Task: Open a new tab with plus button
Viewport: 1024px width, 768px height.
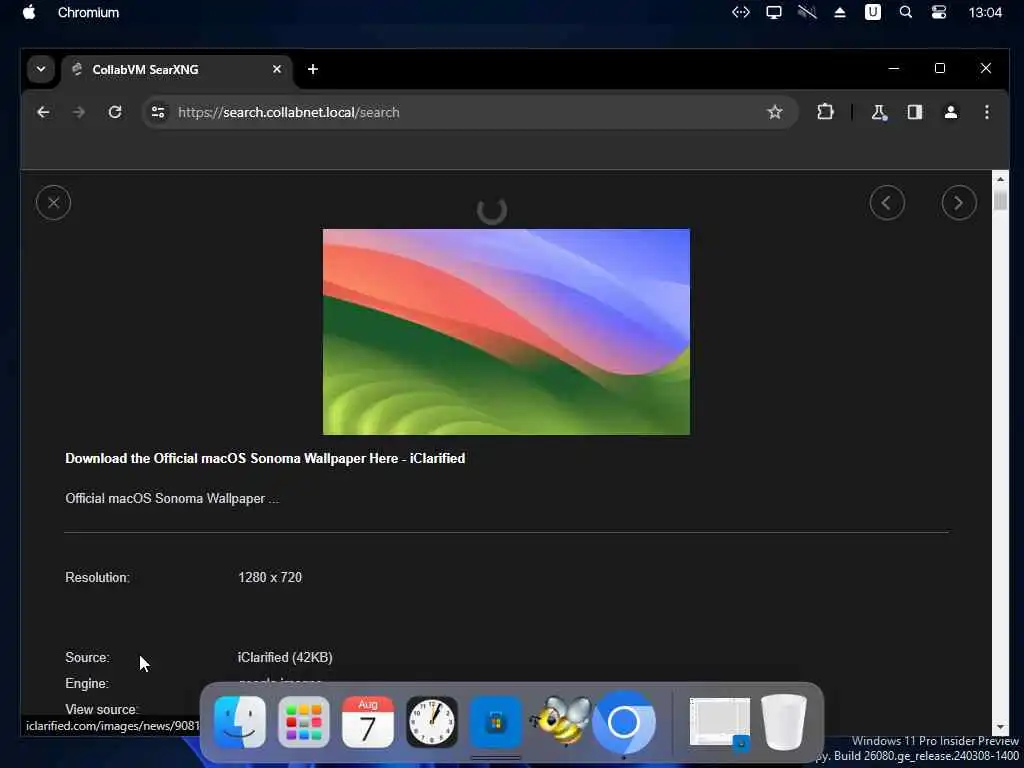Action: [x=313, y=69]
